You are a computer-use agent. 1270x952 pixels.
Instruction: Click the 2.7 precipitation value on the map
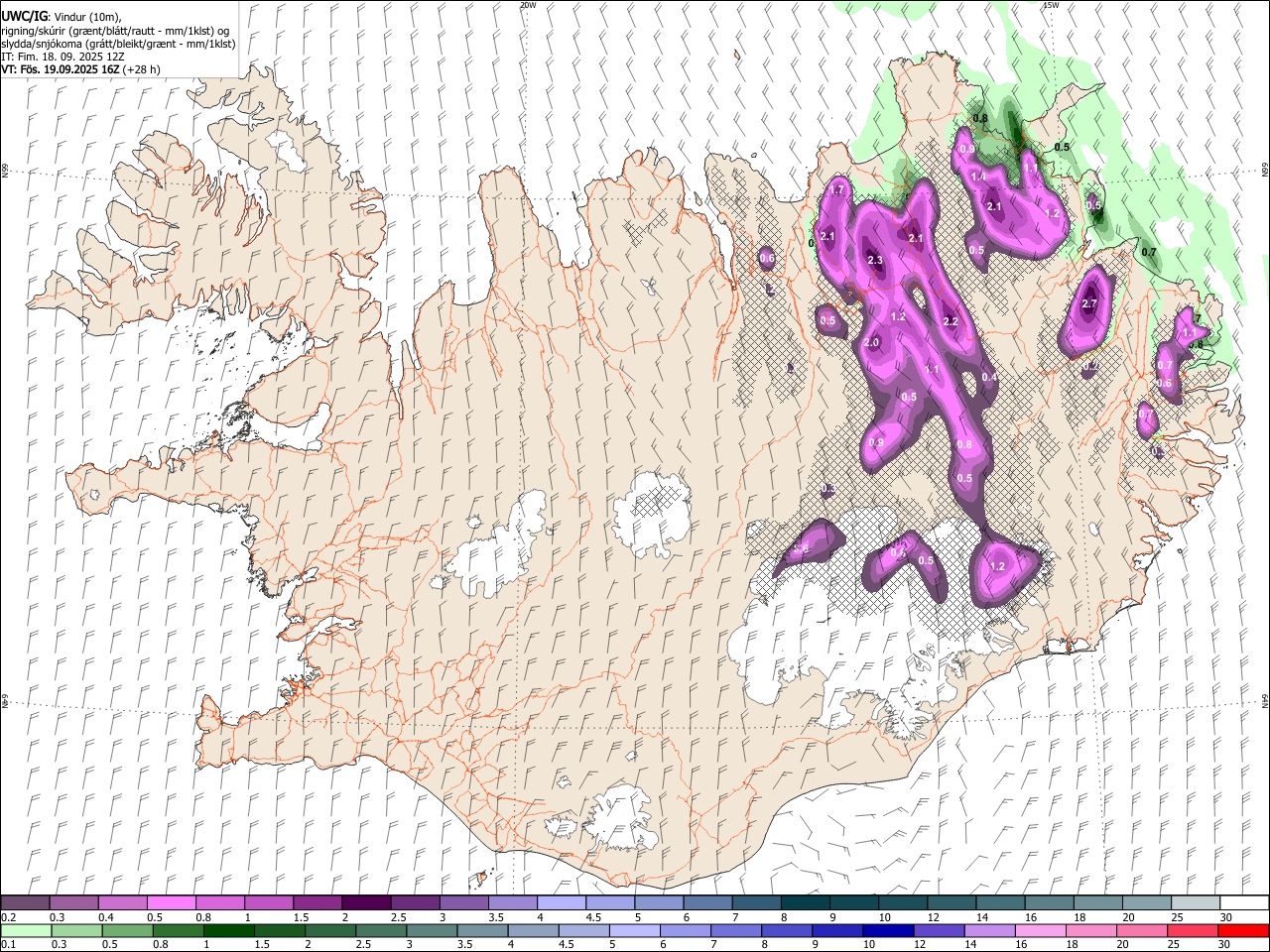pyautogui.click(x=1089, y=303)
